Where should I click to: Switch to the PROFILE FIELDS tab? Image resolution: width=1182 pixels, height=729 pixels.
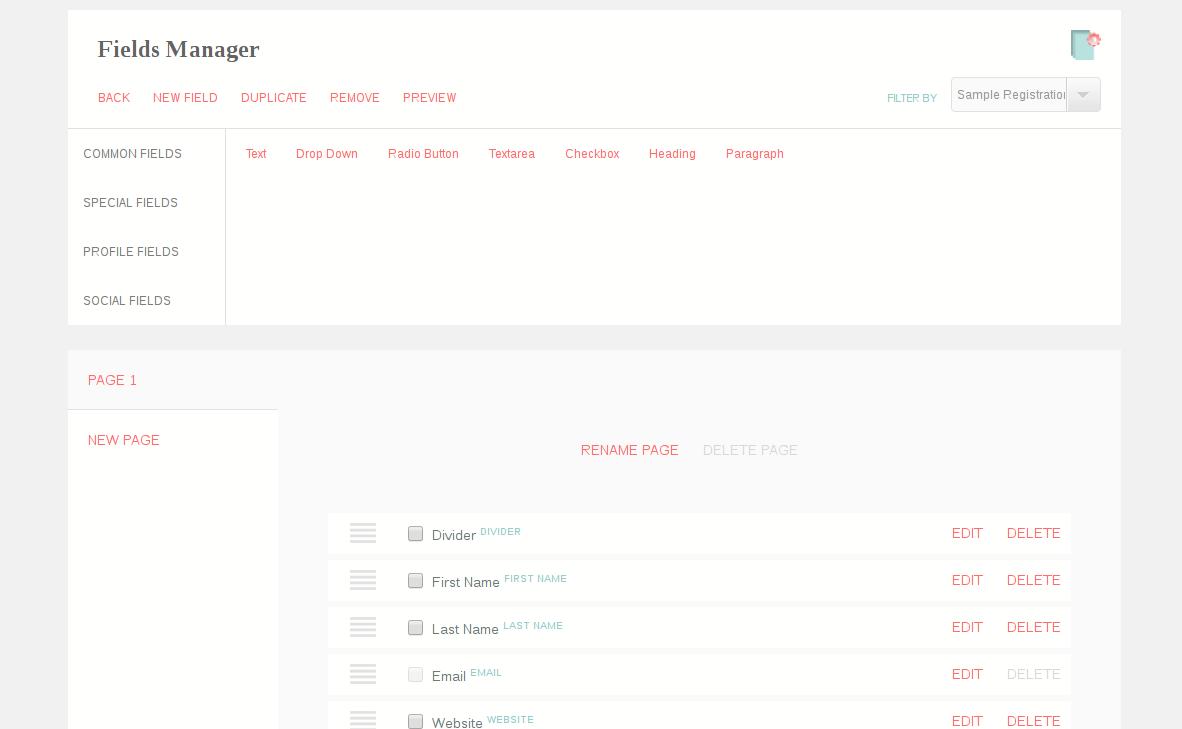point(131,252)
